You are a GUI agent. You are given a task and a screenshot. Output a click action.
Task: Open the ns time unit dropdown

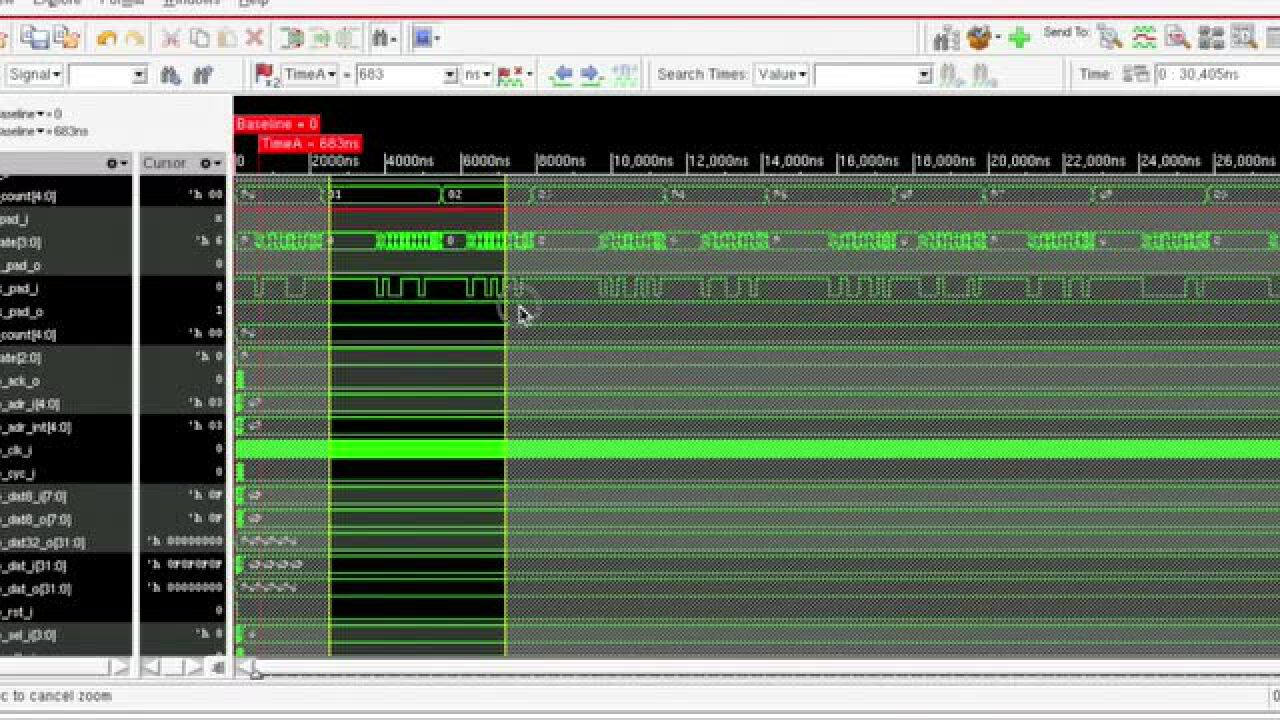pos(477,75)
